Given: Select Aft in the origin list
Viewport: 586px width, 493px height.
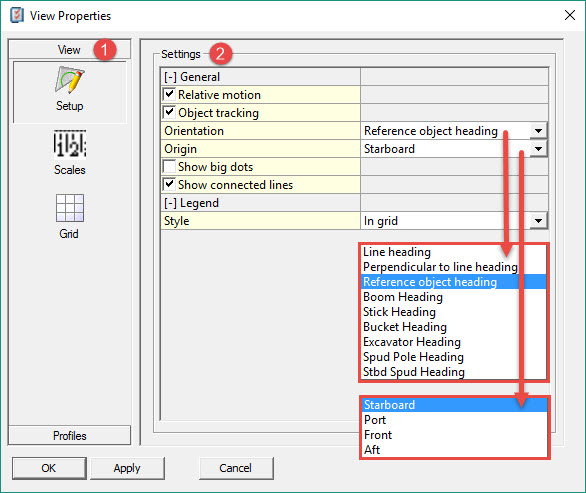Looking at the screenshot, I should [454, 450].
